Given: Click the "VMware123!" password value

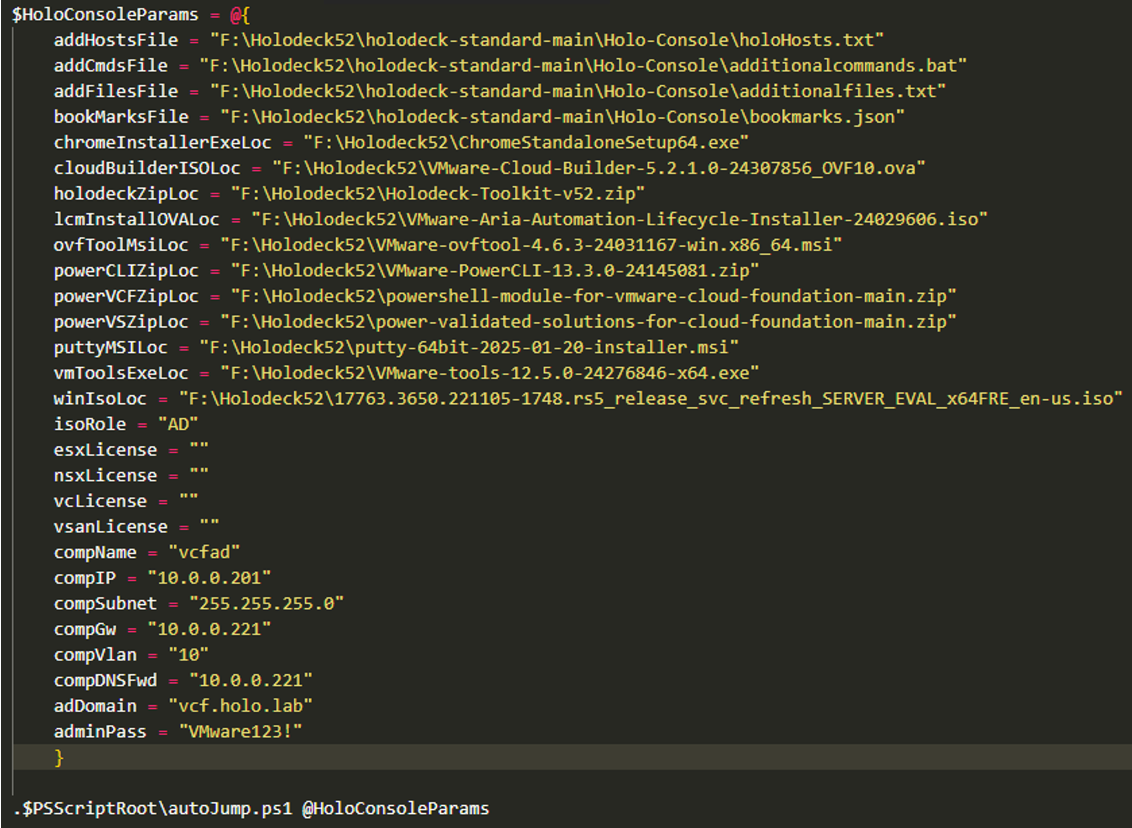Looking at the screenshot, I should (240, 732).
